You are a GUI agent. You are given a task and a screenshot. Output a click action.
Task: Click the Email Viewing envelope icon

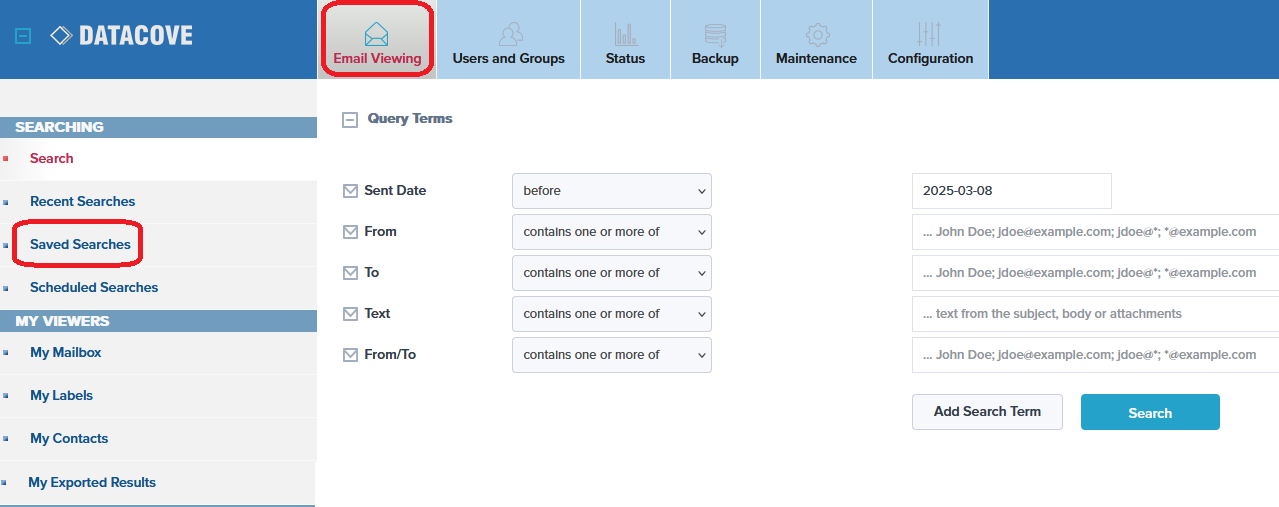pos(377,34)
